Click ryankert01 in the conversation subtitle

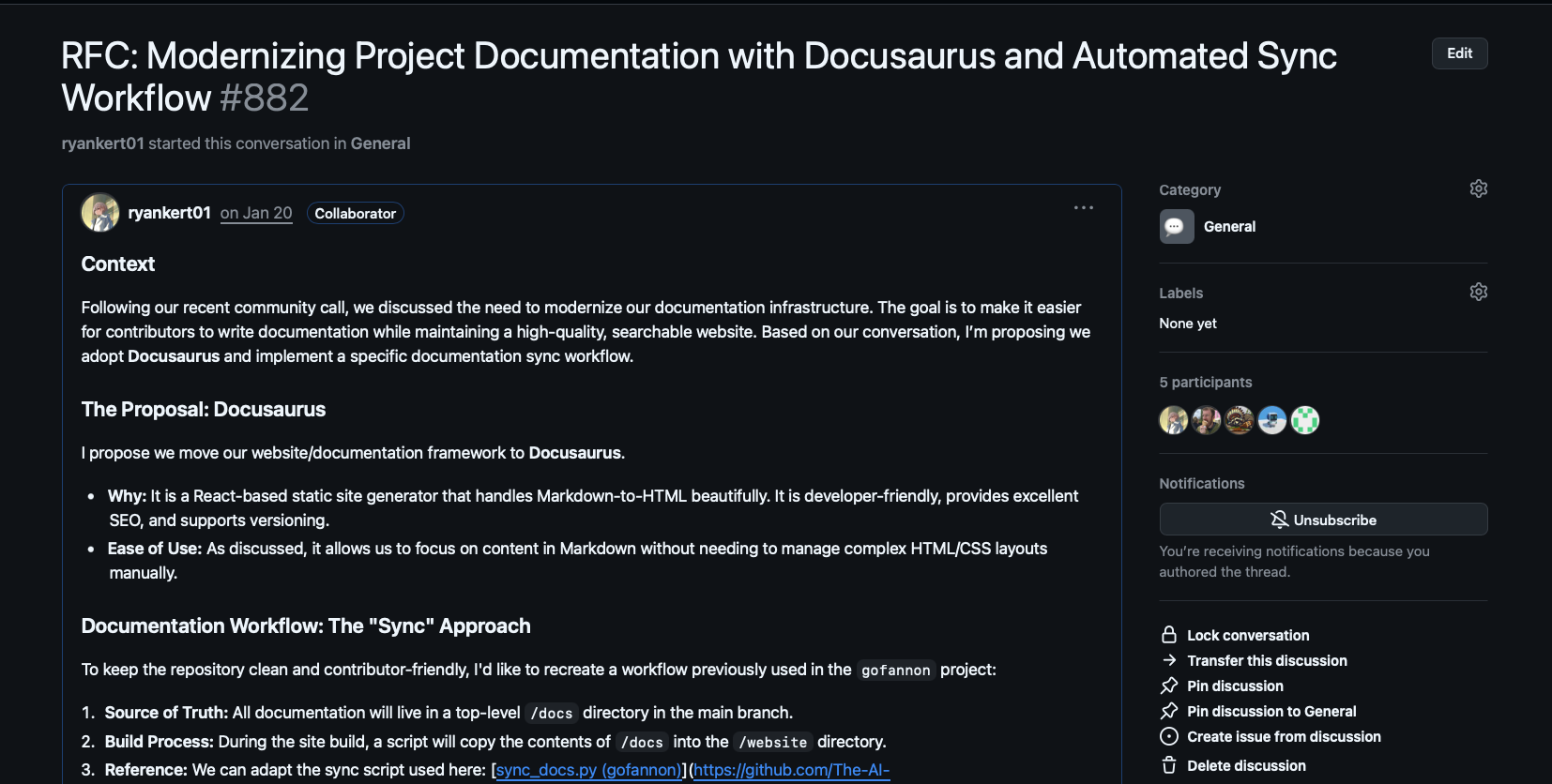(102, 143)
